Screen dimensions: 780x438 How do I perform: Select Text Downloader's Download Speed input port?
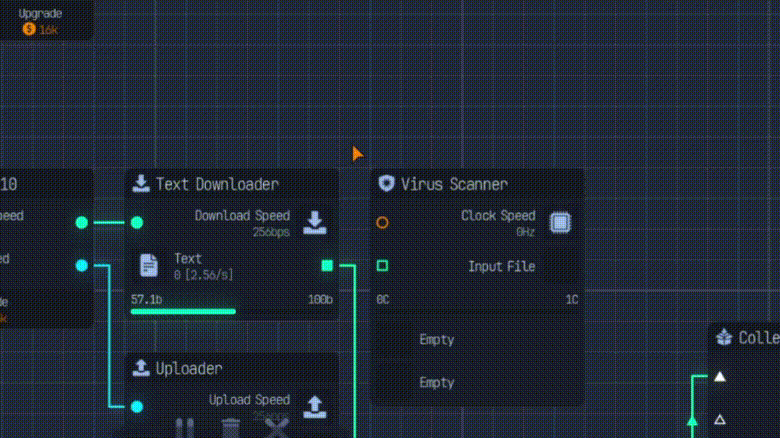coord(137,223)
